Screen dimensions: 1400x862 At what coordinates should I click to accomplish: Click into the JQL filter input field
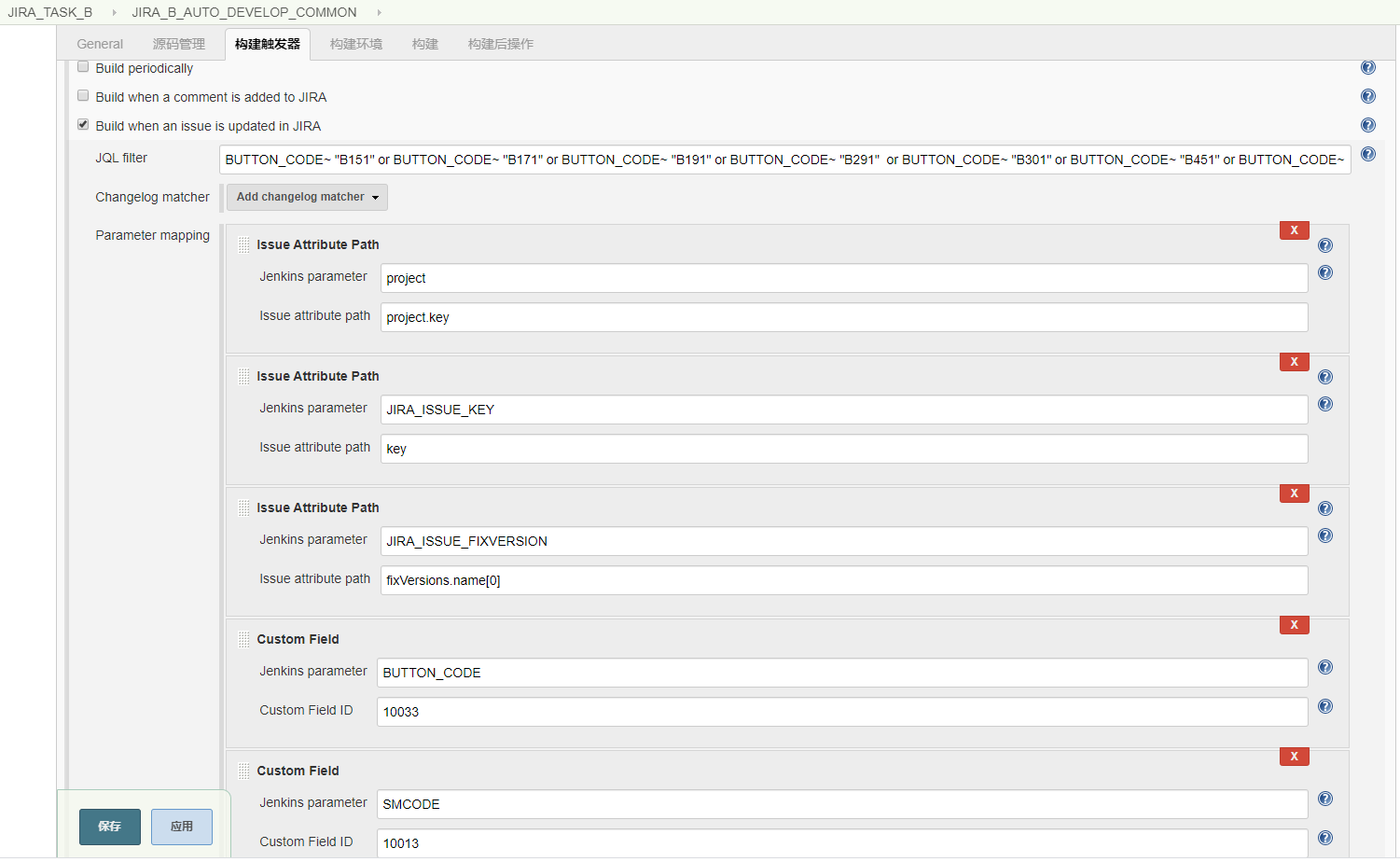(x=783, y=160)
